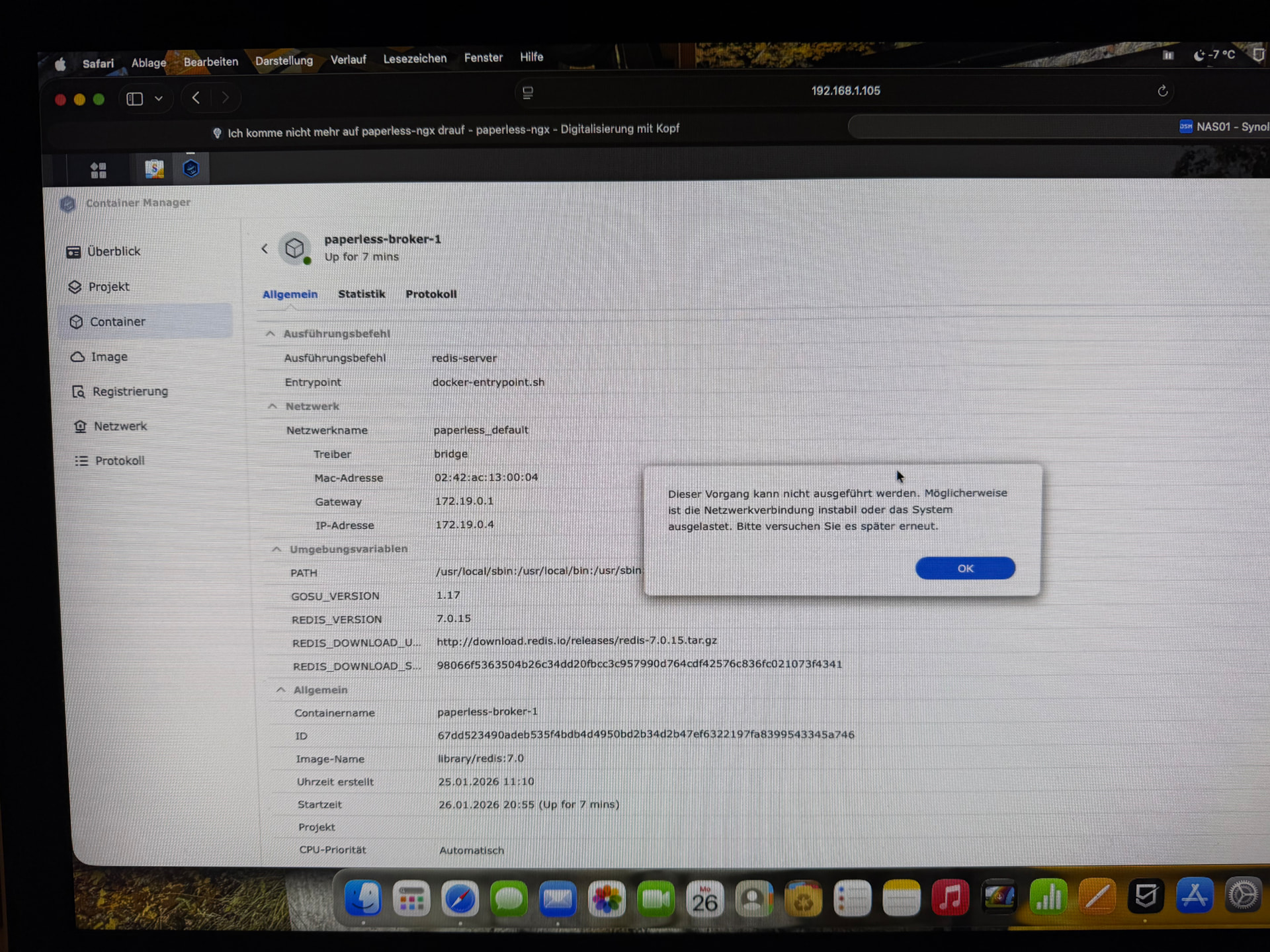Open the Image sidebar section
Screen dimensions: 1270x952
pos(108,357)
